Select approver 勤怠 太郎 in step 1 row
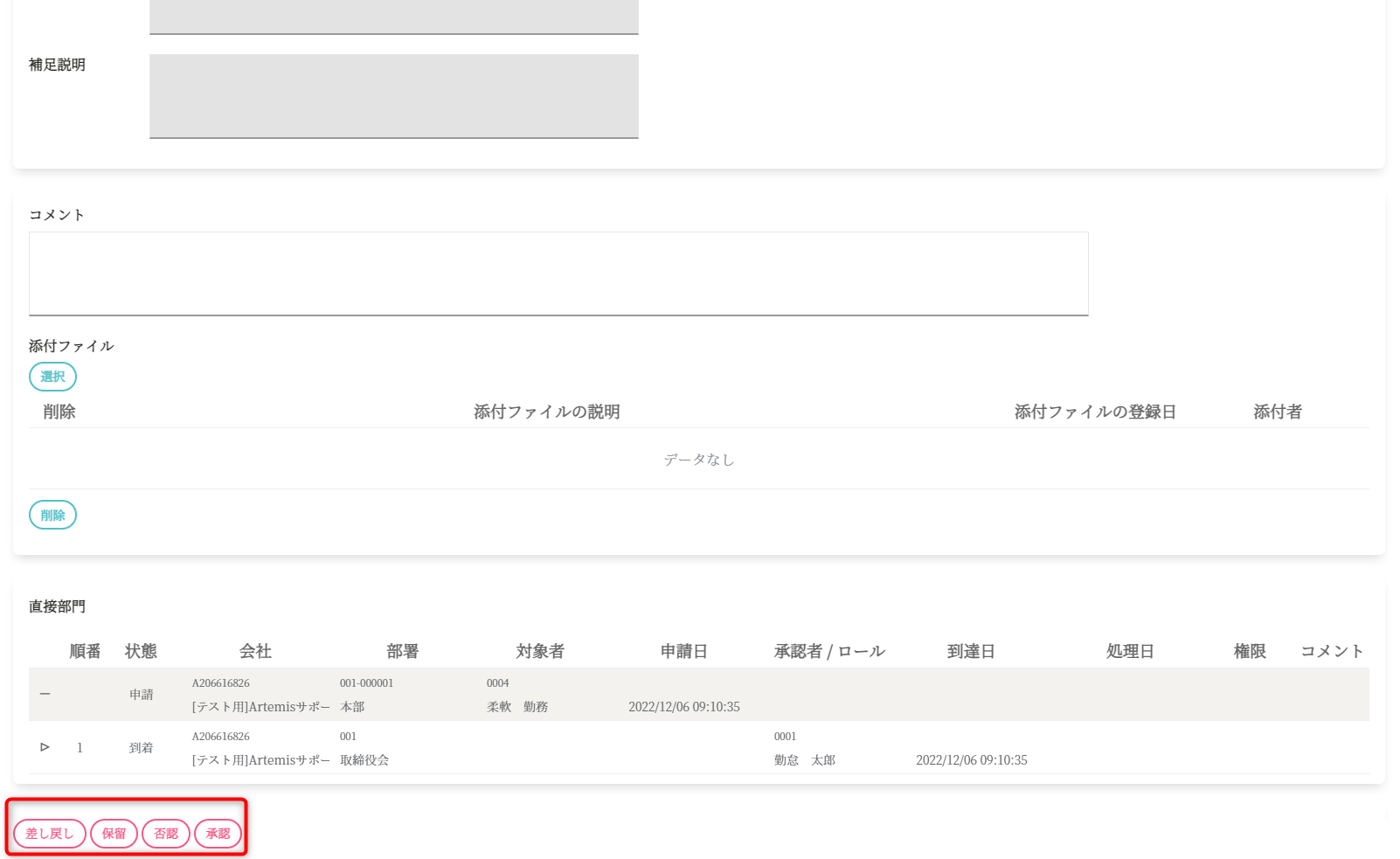This screenshot has height=859, width=1400. click(x=804, y=760)
